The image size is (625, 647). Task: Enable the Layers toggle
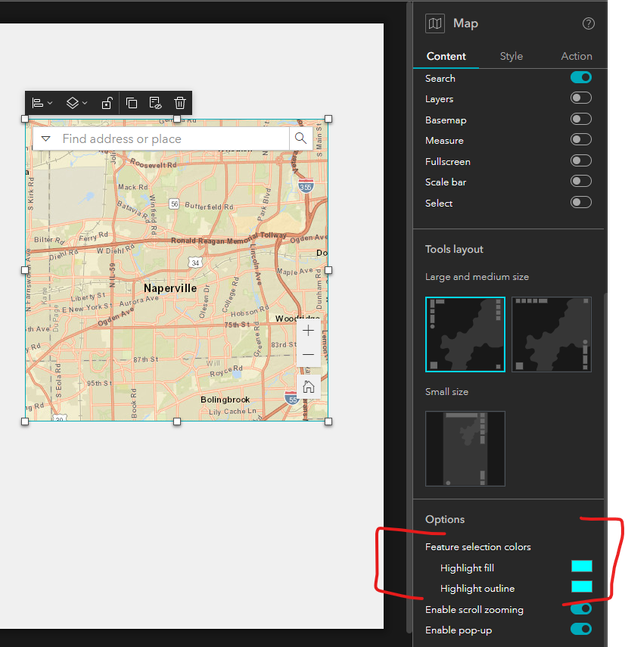point(581,98)
